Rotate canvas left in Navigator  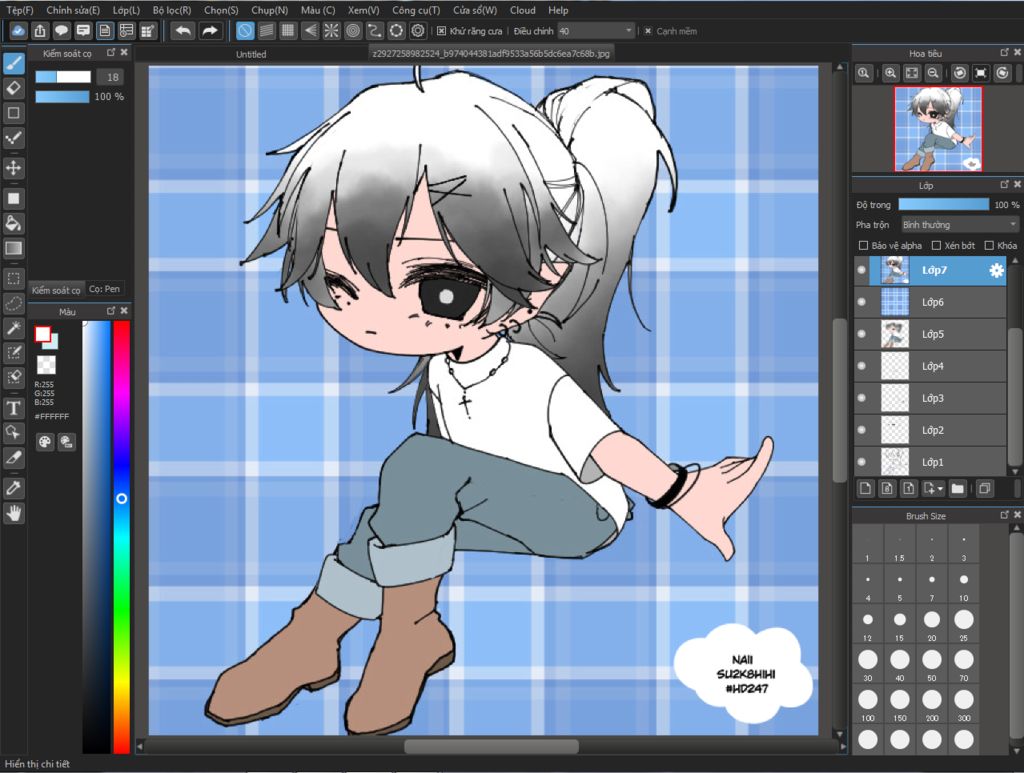pos(959,74)
